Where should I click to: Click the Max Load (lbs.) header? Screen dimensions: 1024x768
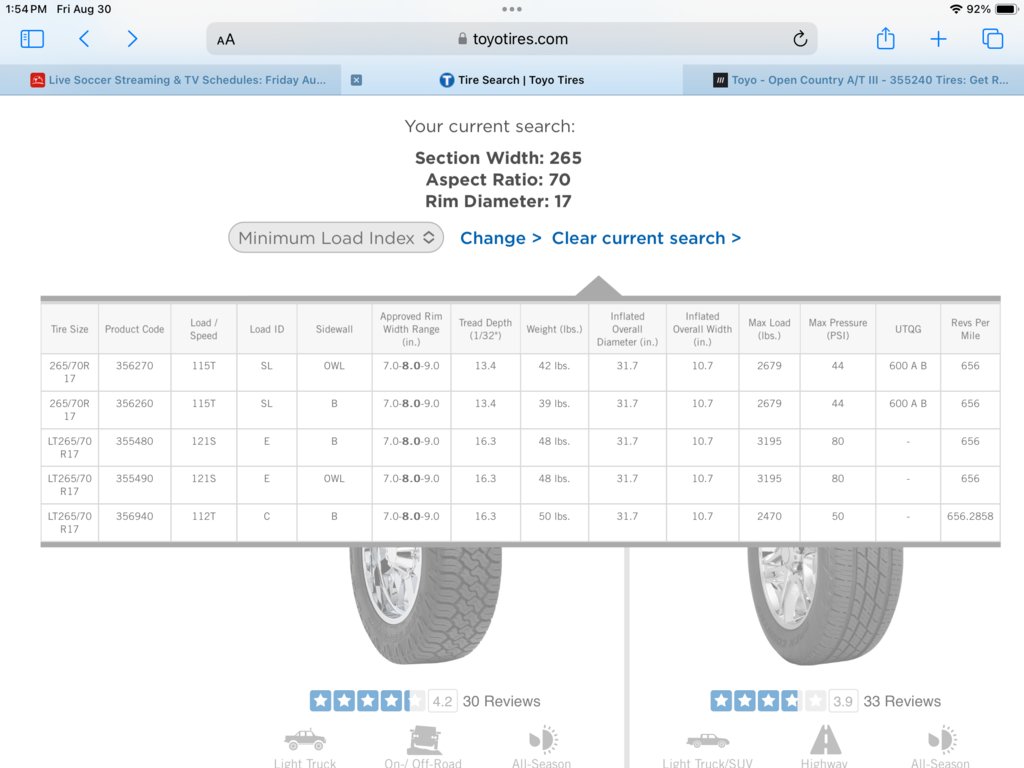click(769, 329)
